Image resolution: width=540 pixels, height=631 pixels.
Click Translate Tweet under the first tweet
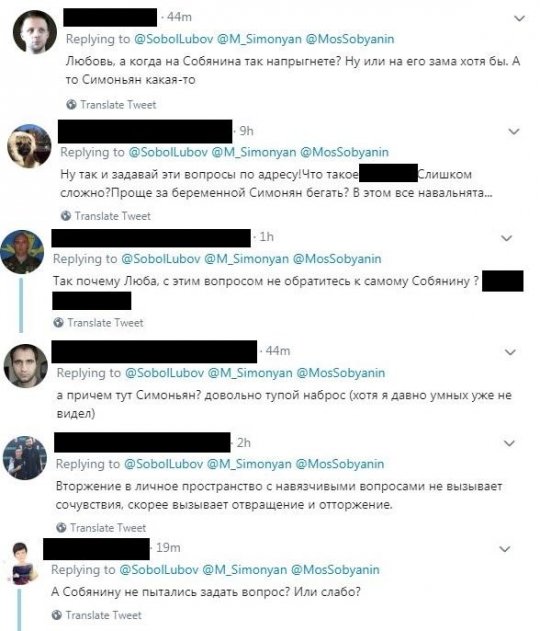tap(118, 105)
